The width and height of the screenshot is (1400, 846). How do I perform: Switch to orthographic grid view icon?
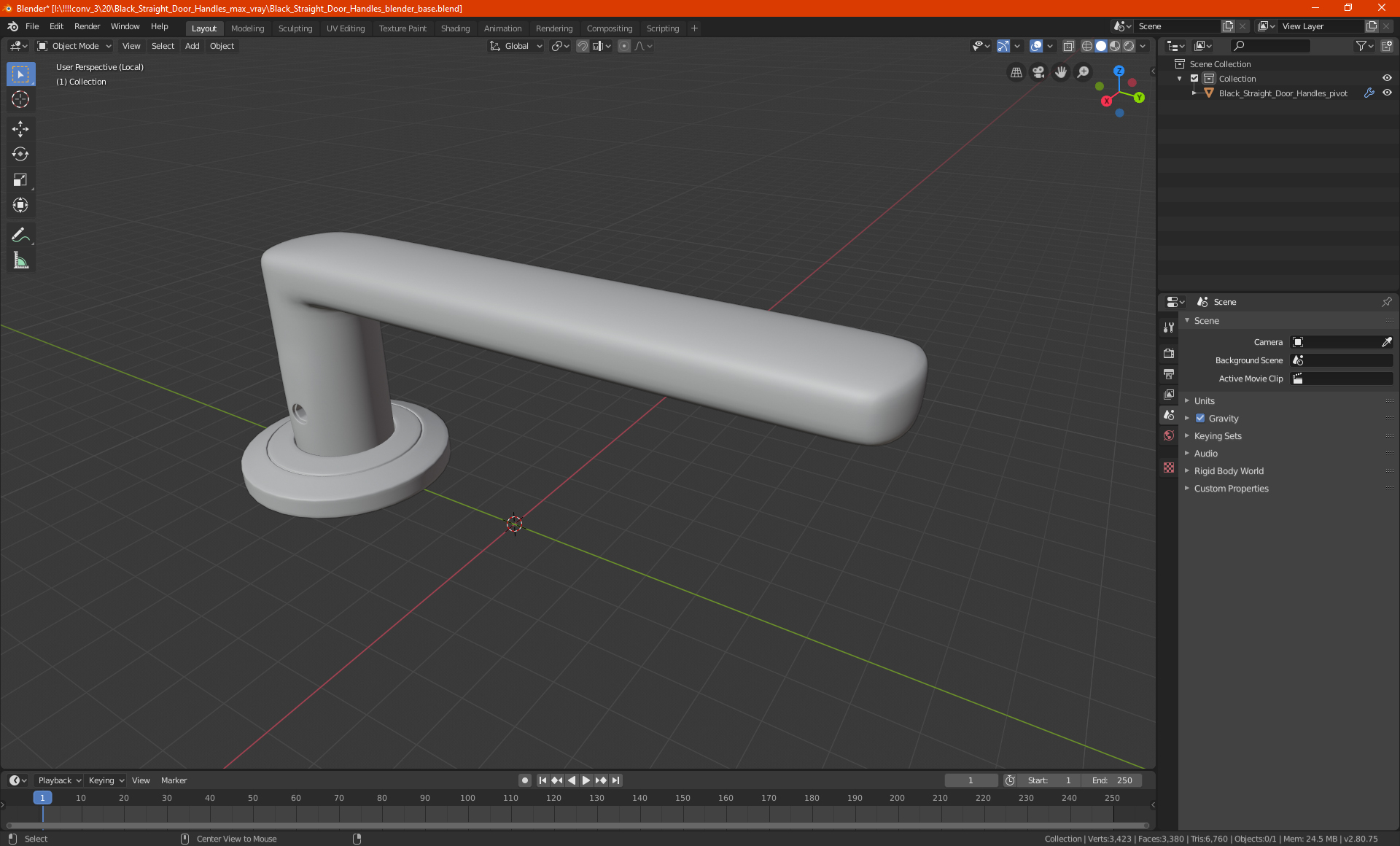tap(1016, 72)
